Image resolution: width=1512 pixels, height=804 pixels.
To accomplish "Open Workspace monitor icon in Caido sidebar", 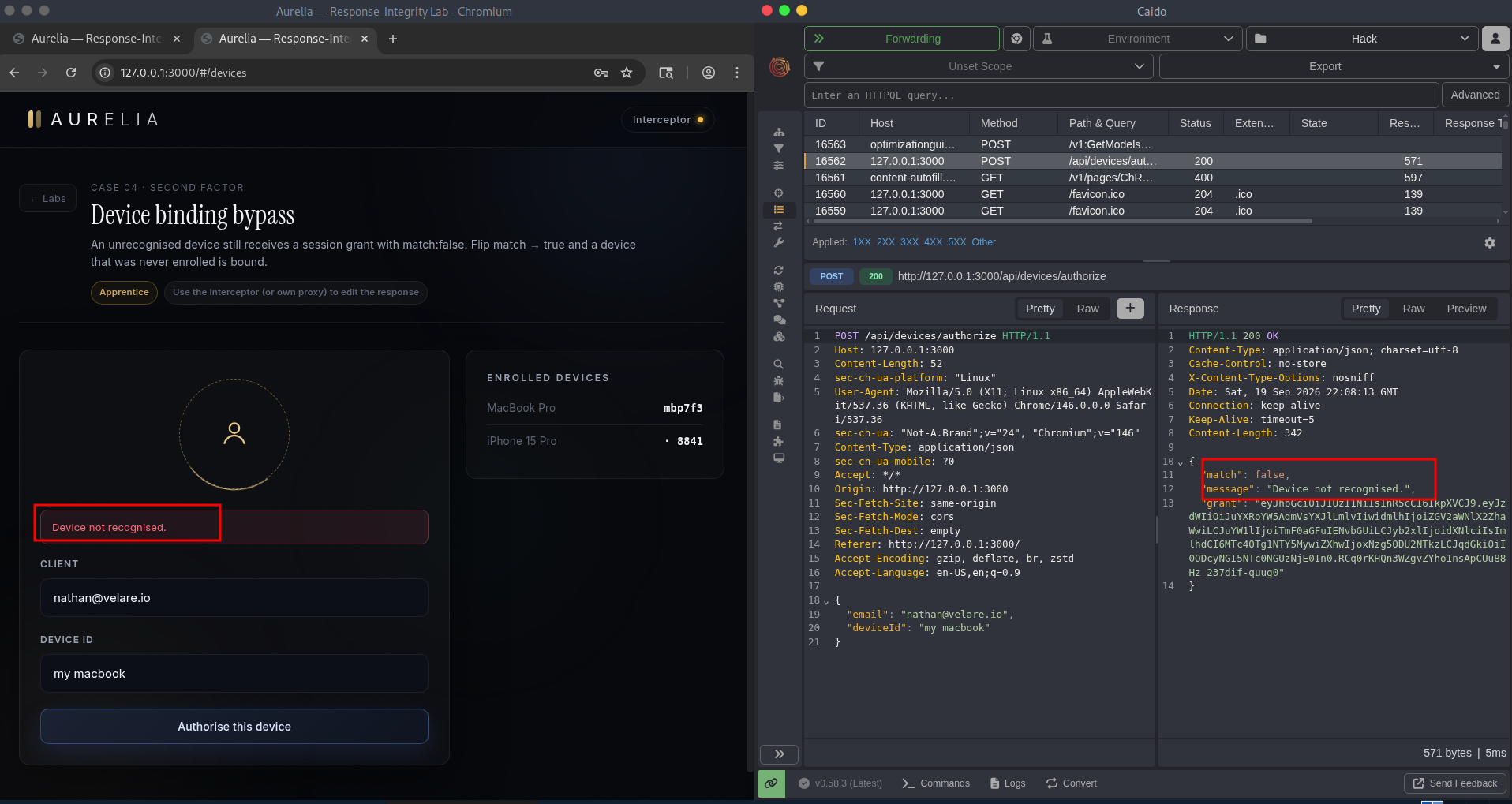I will tap(779, 458).
